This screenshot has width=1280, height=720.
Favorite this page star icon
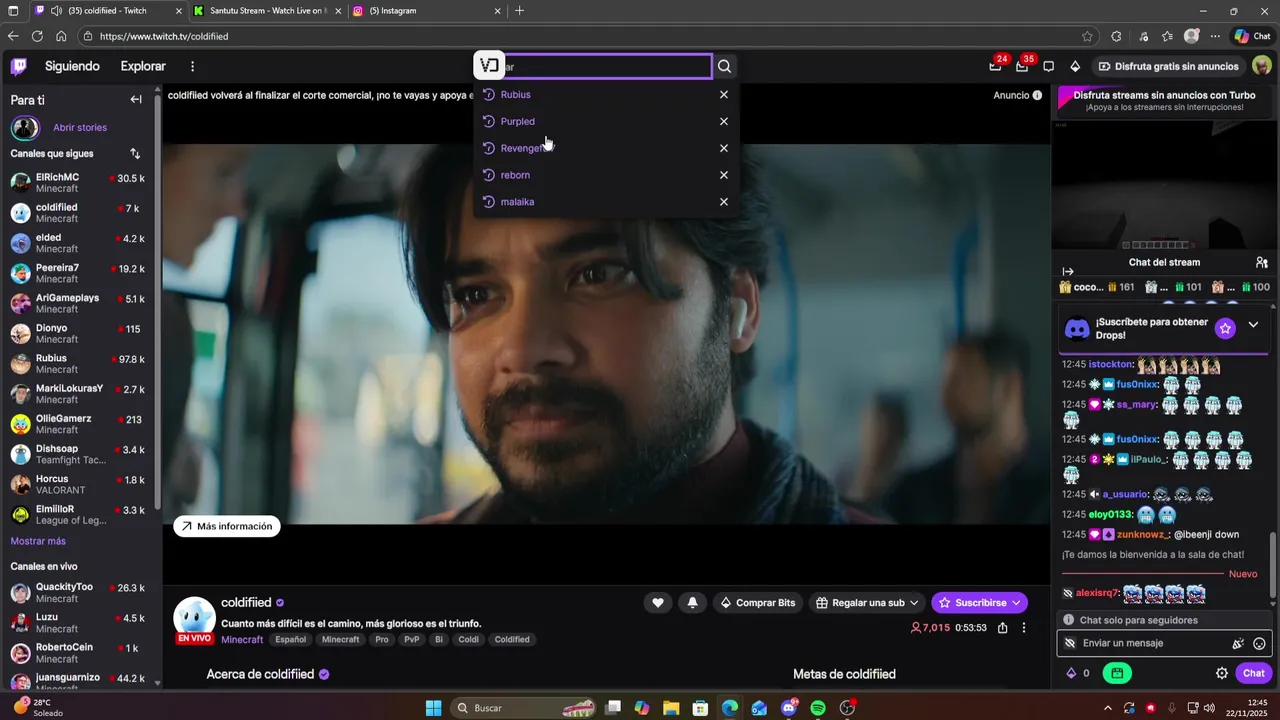(1087, 36)
